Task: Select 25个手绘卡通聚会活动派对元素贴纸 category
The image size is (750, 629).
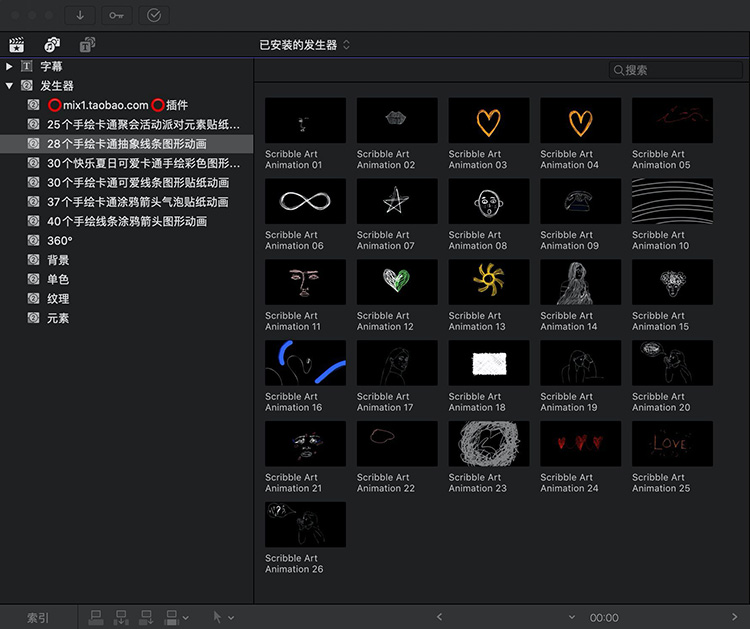Action: (x=126, y=124)
